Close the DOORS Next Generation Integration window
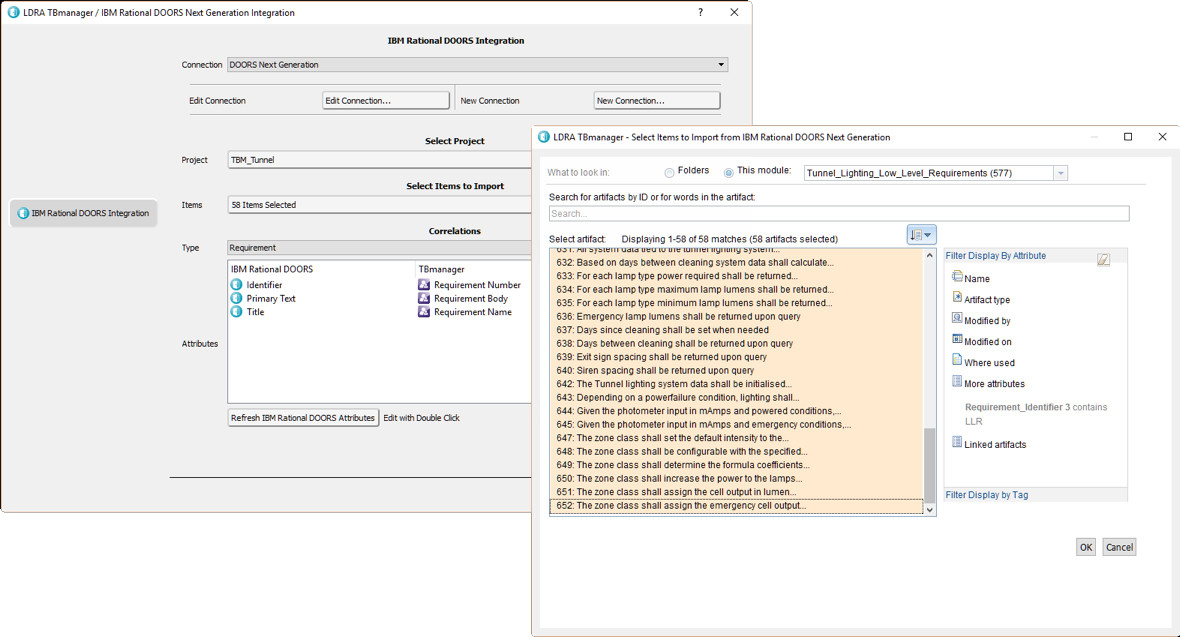Image resolution: width=1180 pixels, height=637 pixels. (734, 12)
